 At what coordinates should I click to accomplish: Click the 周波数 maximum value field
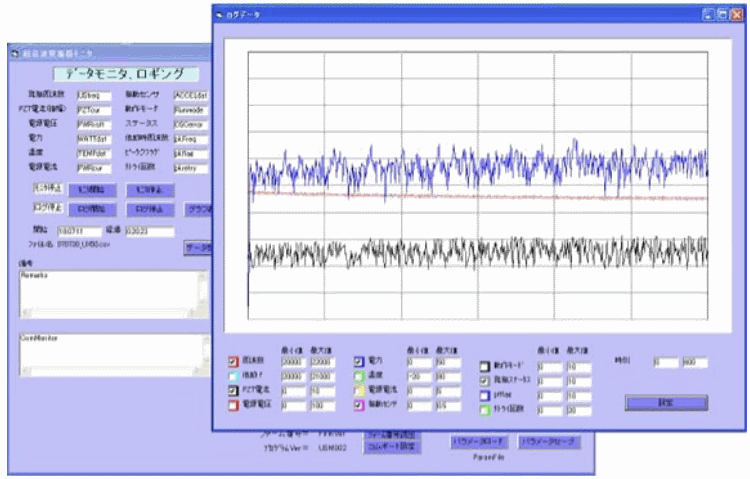[323, 362]
